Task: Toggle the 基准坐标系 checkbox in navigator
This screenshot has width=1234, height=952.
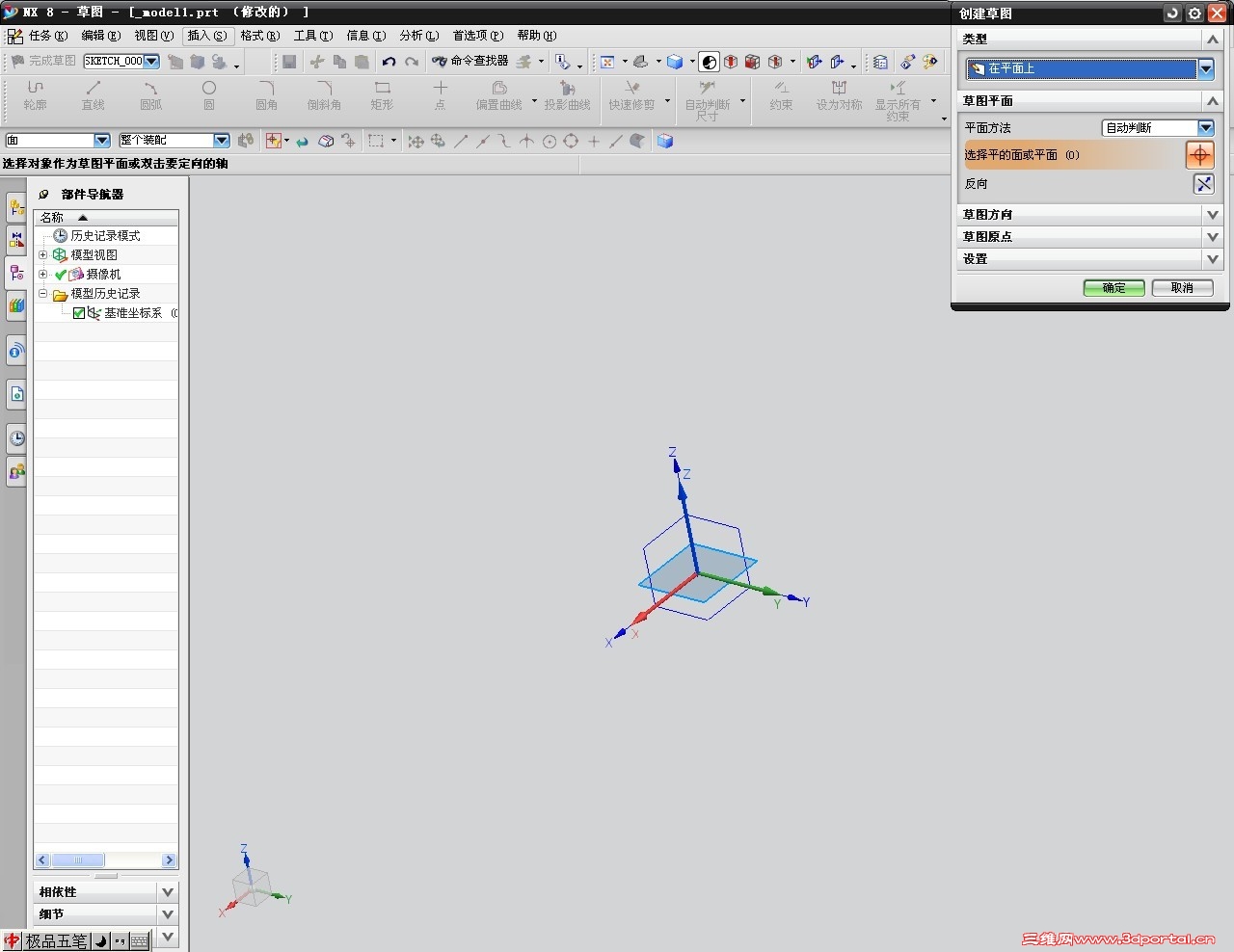Action: click(79, 313)
